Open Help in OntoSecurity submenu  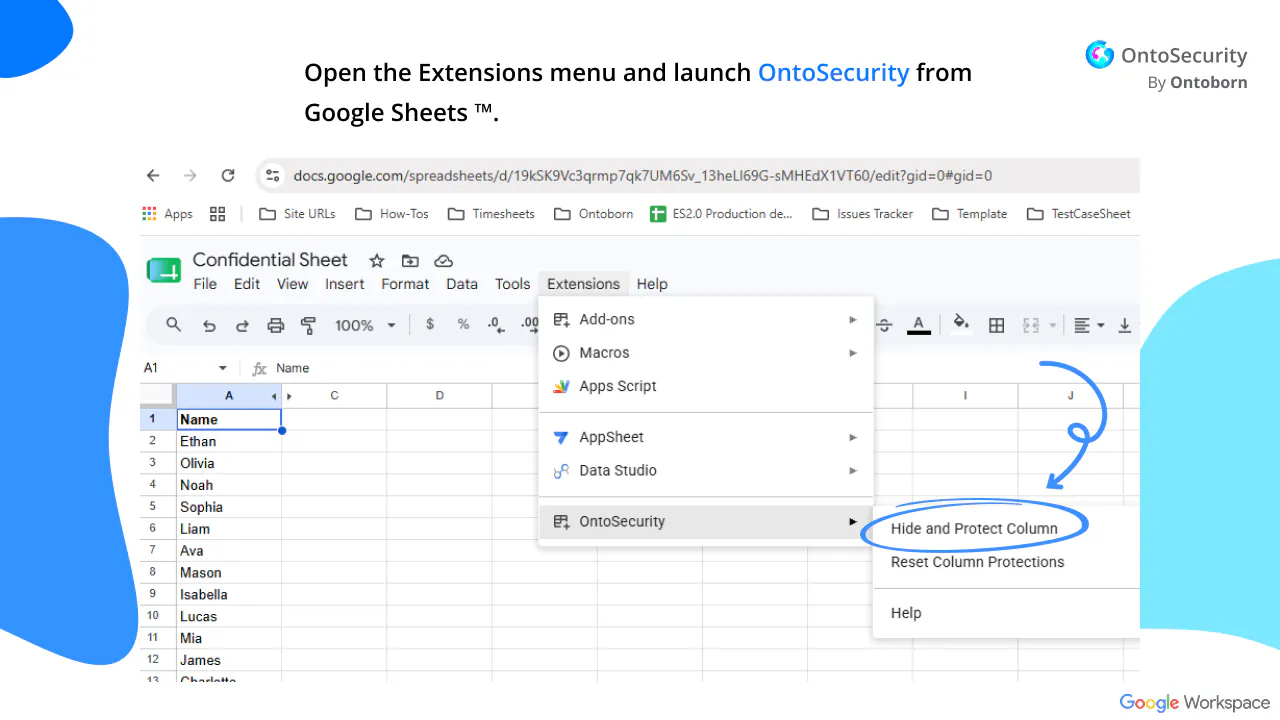pos(906,613)
